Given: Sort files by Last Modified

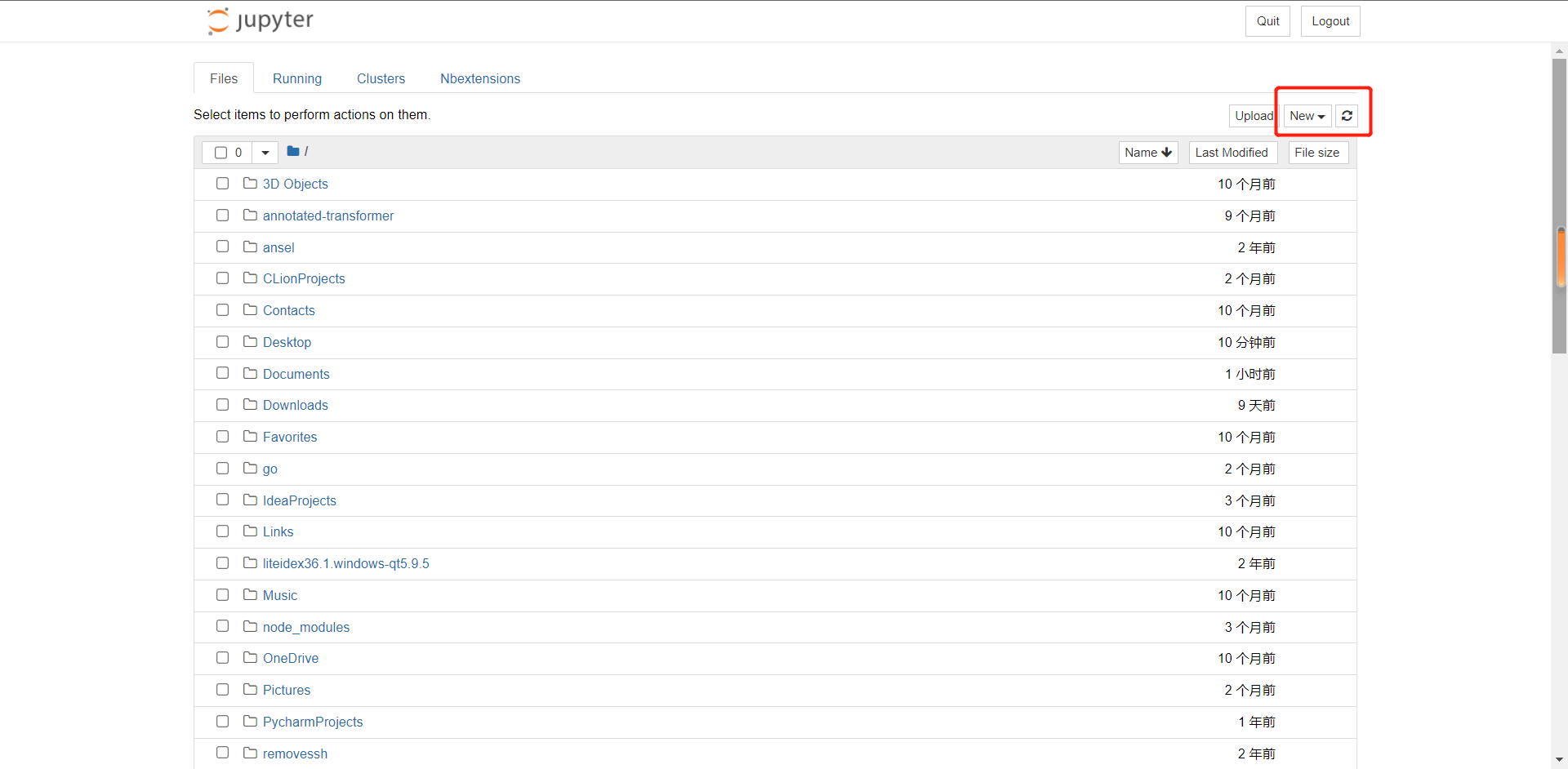Looking at the screenshot, I should (x=1232, y=153).
